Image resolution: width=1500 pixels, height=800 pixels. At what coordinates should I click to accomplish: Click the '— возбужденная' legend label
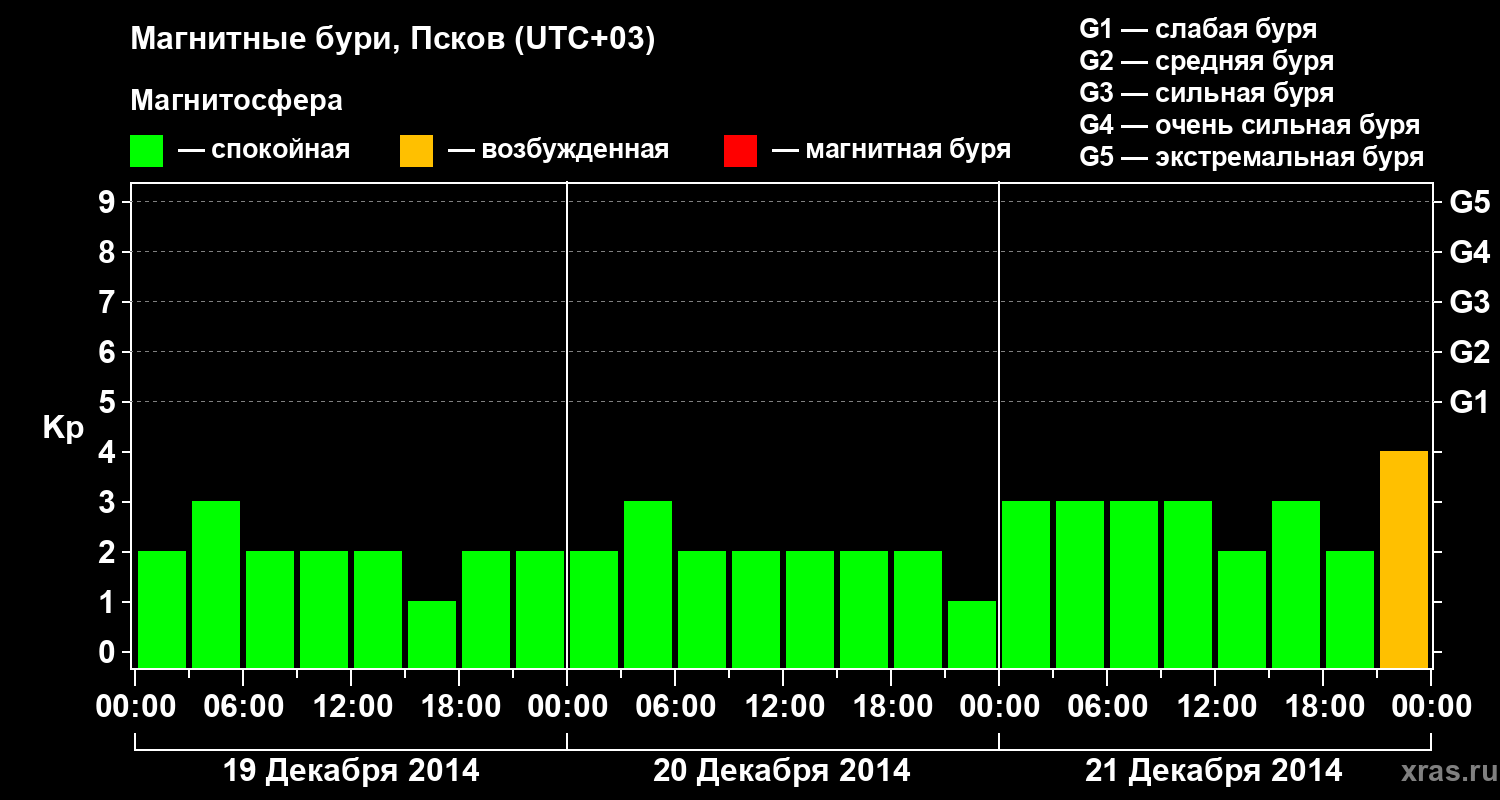558,150
